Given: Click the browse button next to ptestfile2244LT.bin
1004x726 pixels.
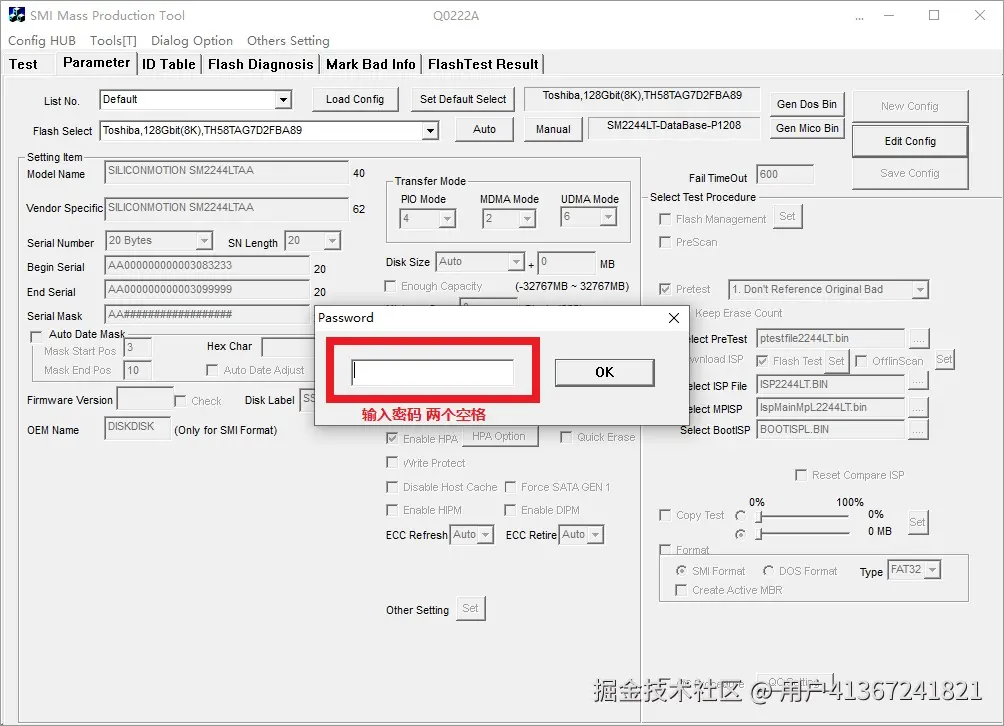Looking at the screenshot, I should click(x=918, y=339).
